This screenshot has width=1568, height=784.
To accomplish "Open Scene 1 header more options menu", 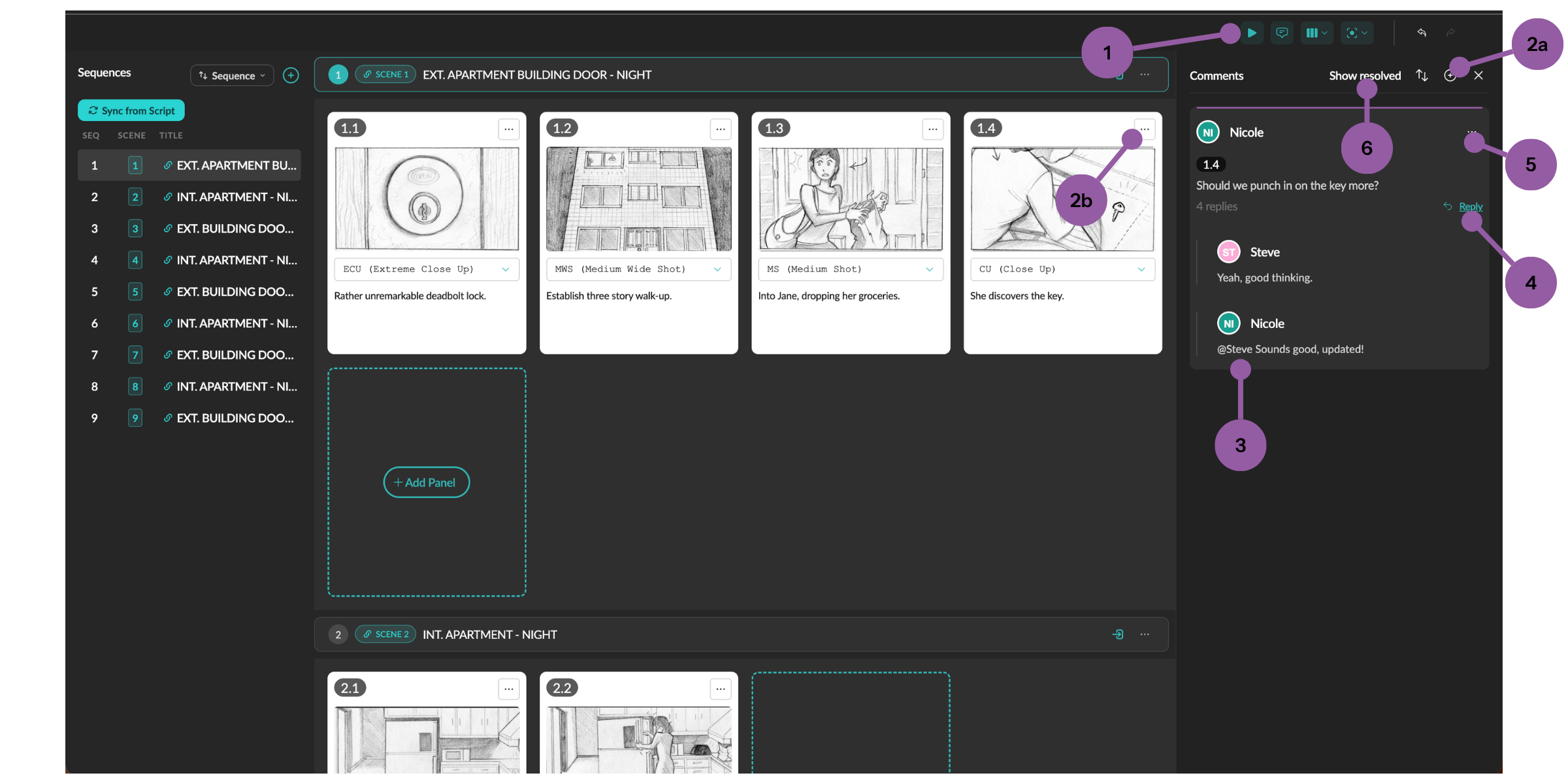I will coord(1145,74).
